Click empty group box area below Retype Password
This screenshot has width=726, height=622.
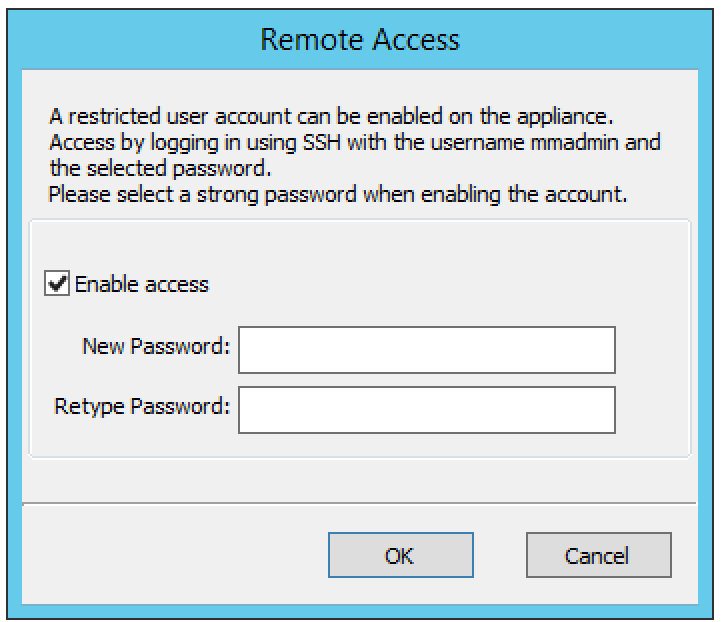pyautogui.click(x=360, y=445)
